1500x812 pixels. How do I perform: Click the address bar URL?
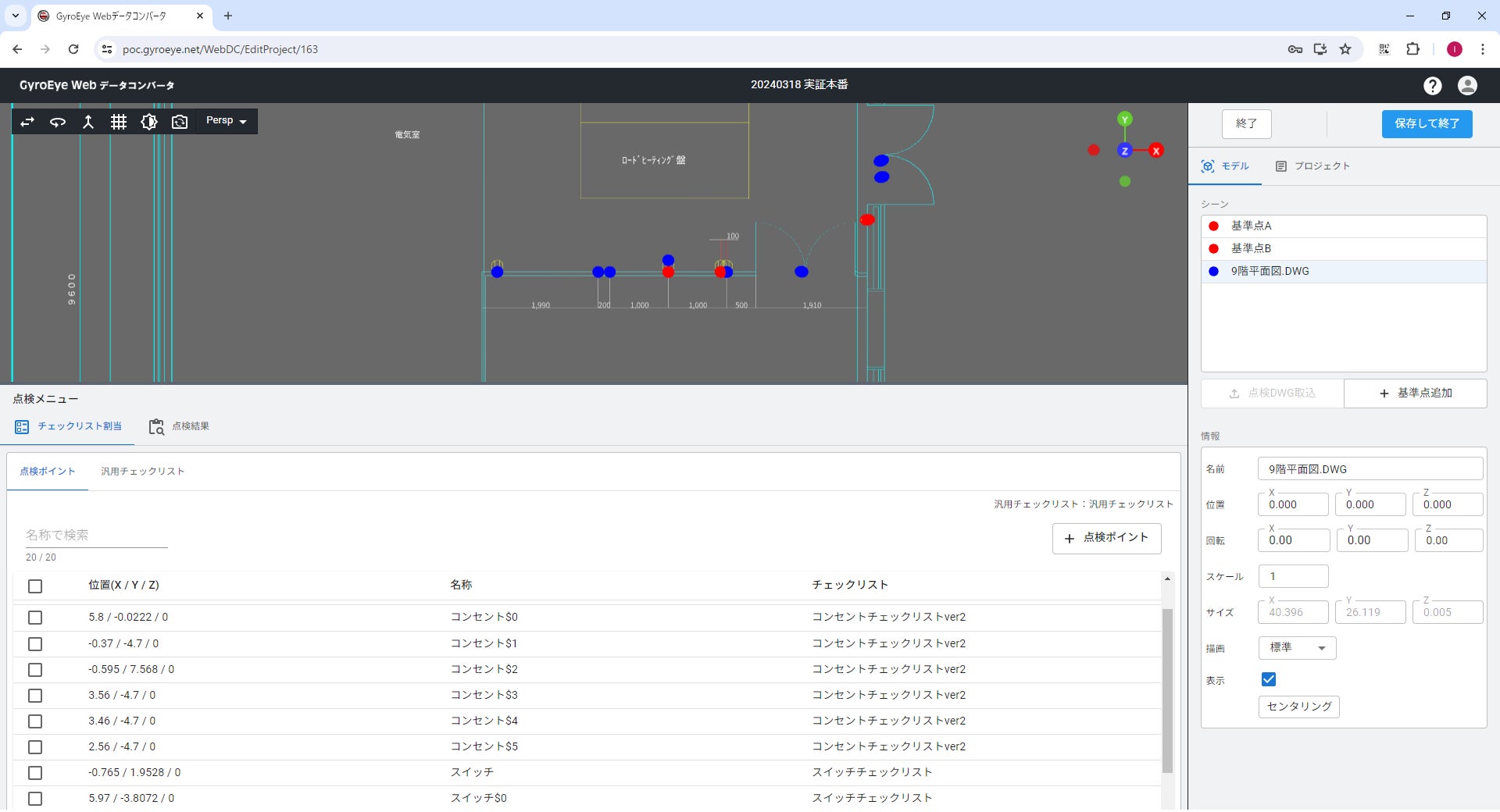pos(220,49)
